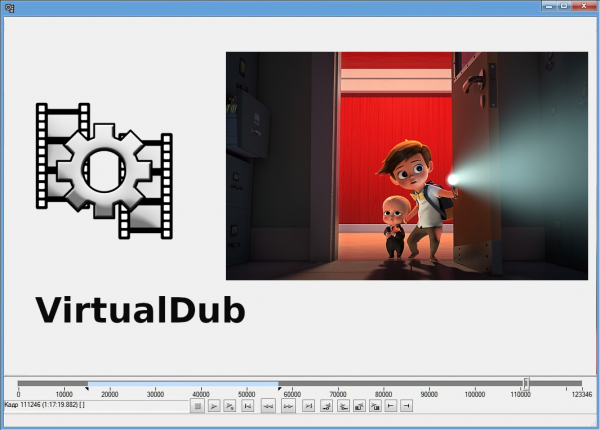
Task: Click the light blue selected range on the timeline
Action: click(x=183, y=383)
